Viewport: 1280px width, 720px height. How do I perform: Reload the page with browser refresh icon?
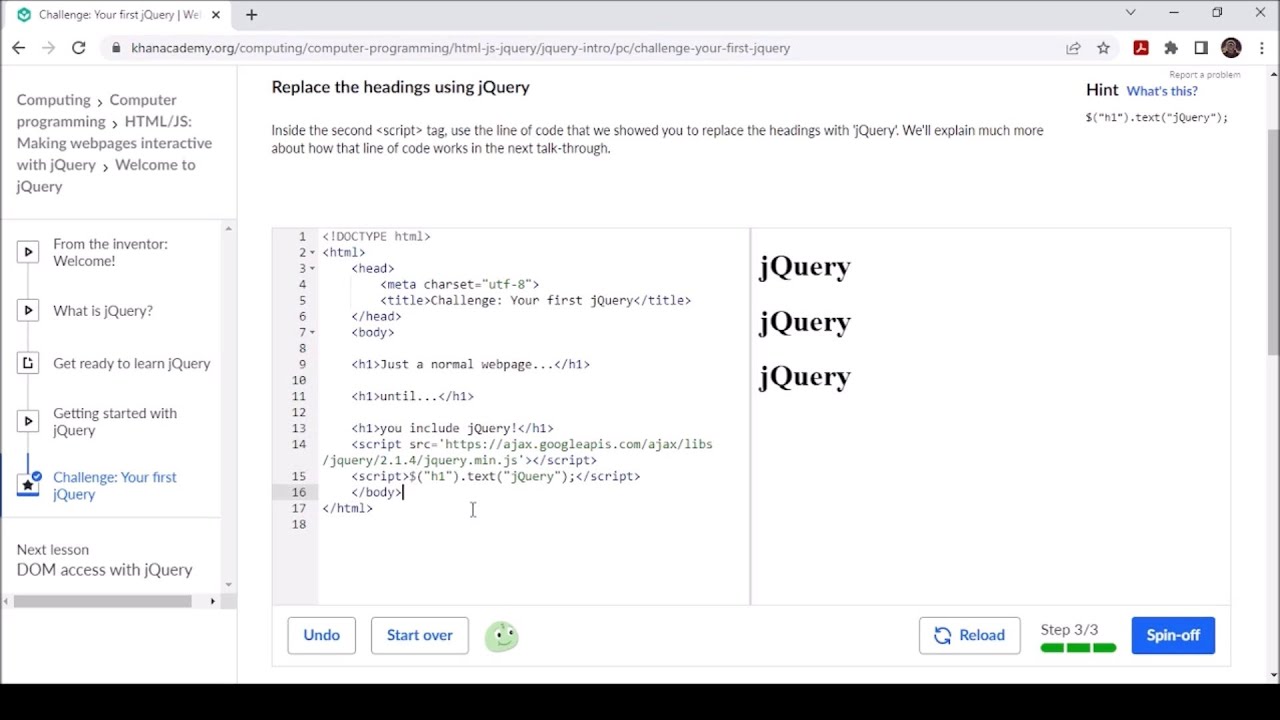coord(78,48)
